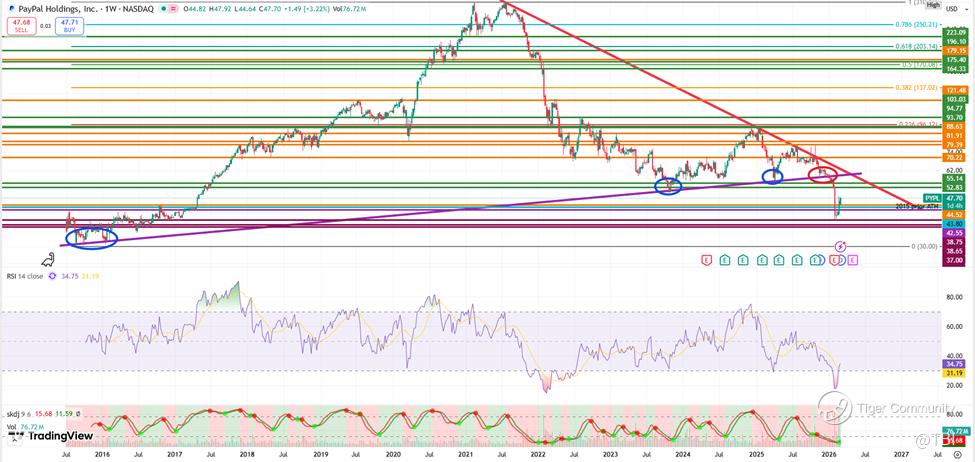Click the 42.55 price level label
Screen dimensions: 975x462
[955, 233]
